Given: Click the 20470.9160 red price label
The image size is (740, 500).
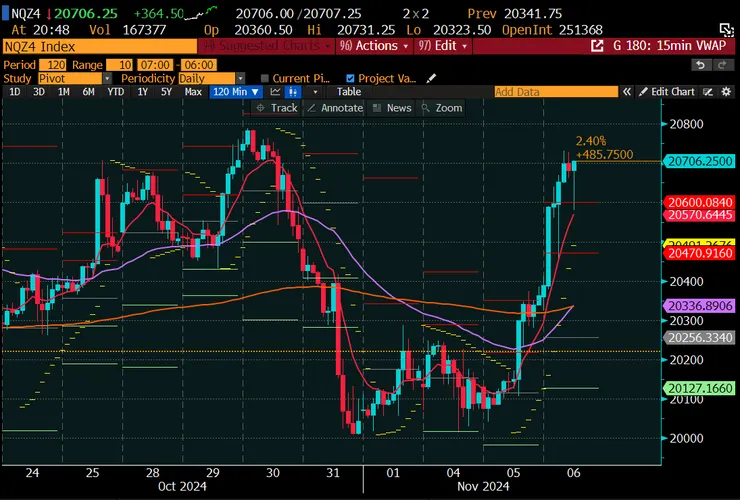Looking at the screenshot, I should click(700, 253).
